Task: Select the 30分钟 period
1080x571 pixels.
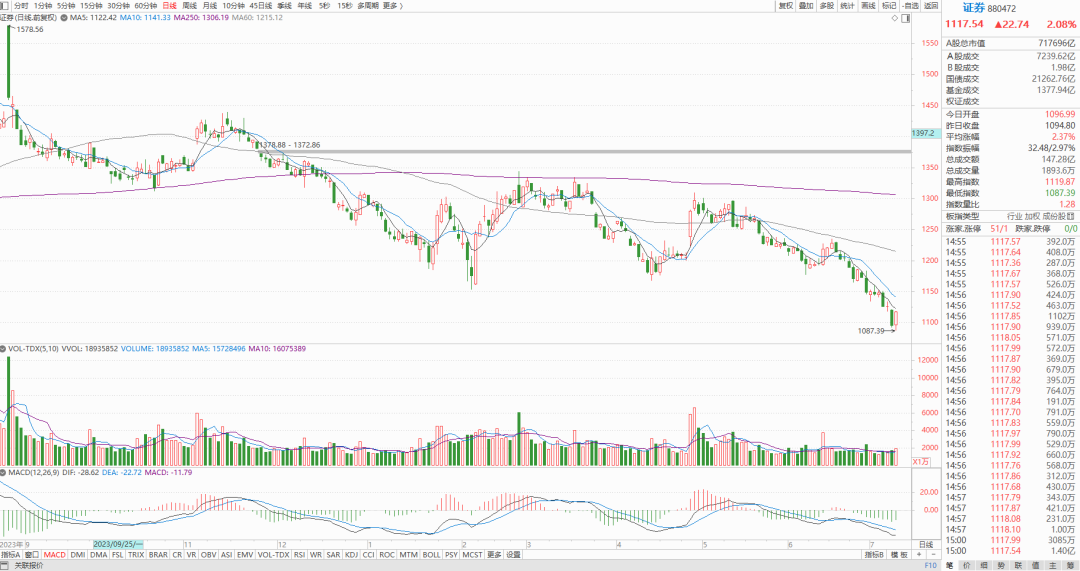Action: click(x=118, y=6)
